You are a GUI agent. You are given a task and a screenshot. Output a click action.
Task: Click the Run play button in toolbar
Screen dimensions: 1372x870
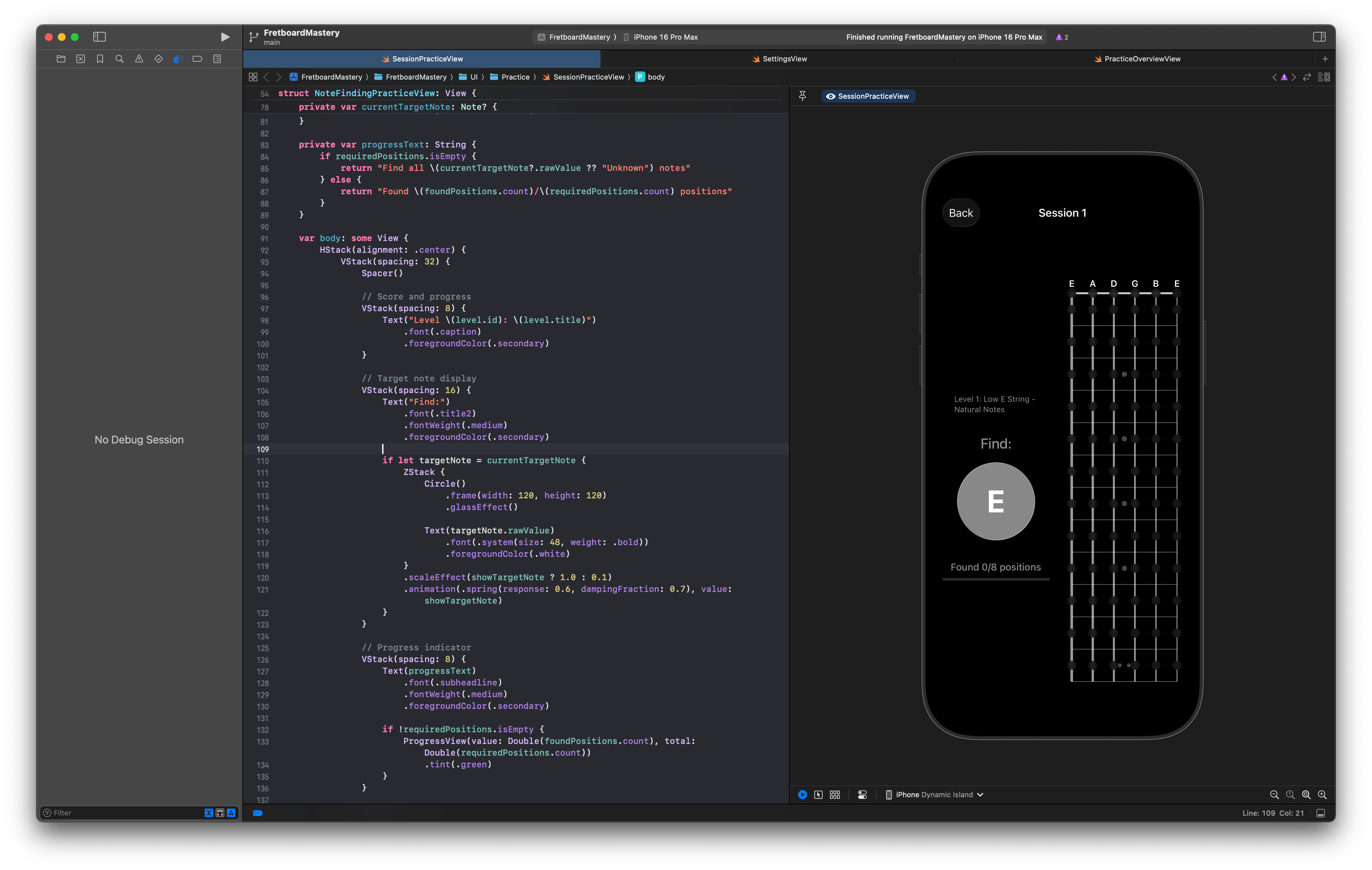(x=225, y=37)
